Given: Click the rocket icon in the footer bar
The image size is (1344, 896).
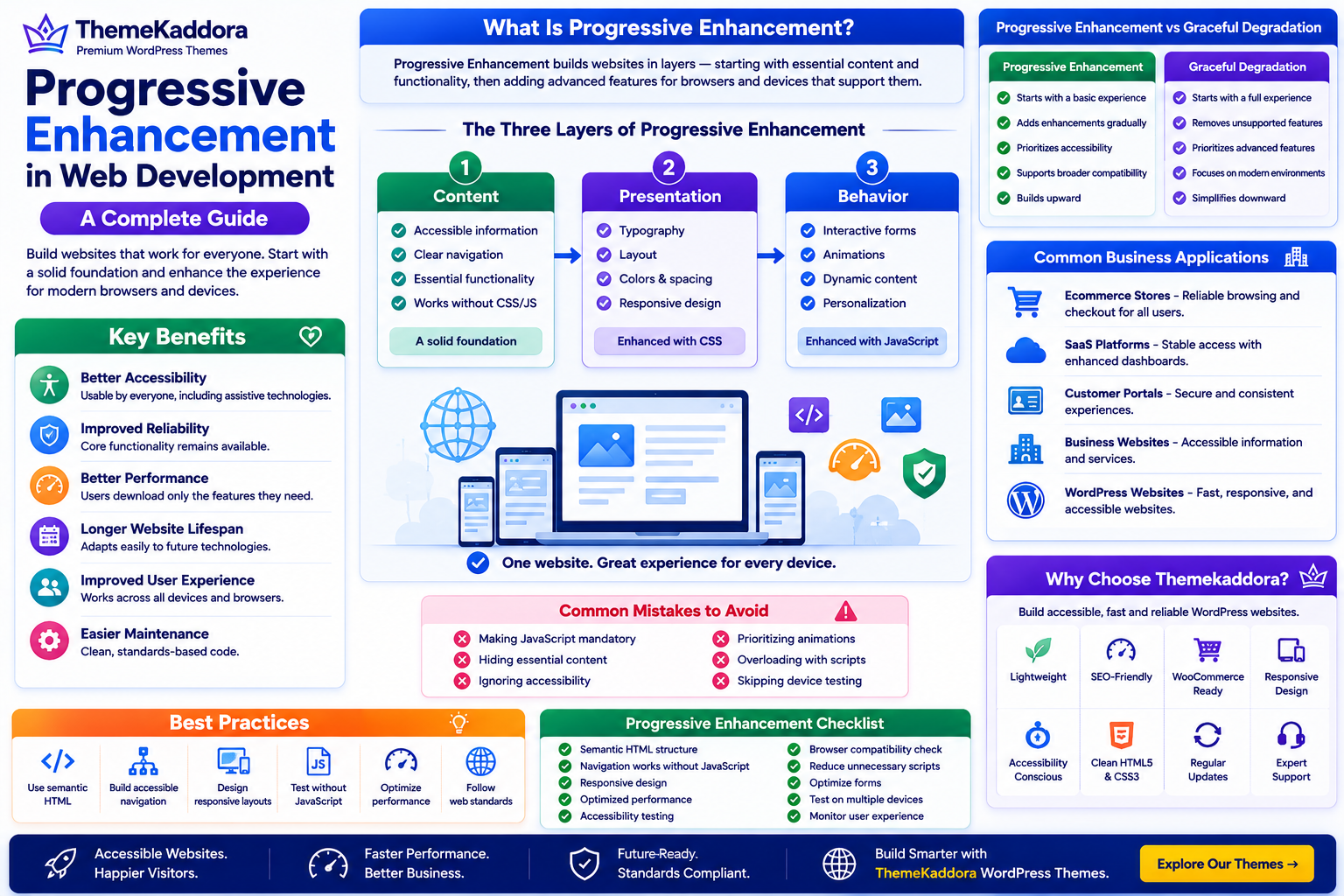Looking at the screenshot, I should (60, 864).
